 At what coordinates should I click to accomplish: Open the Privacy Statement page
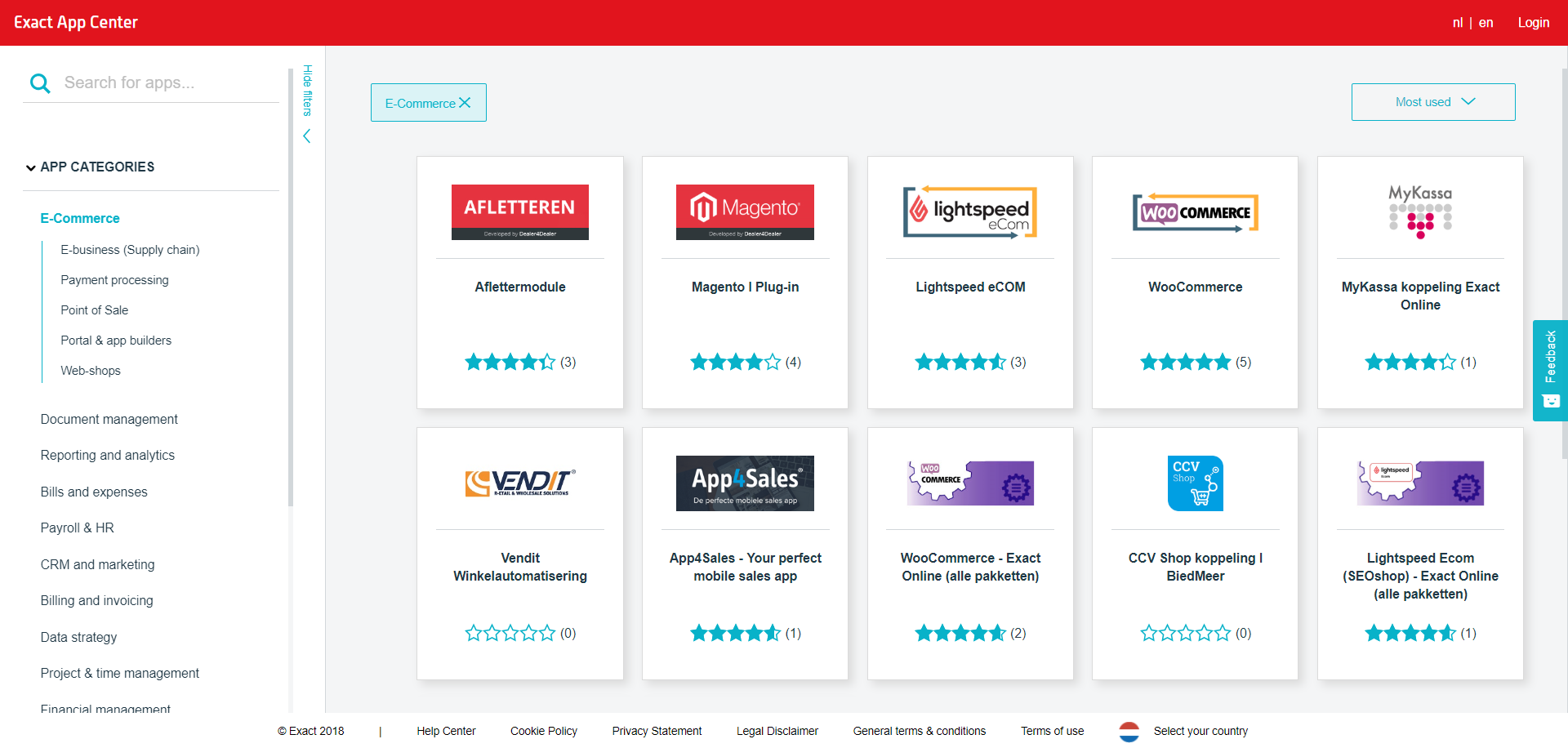pos(657,731)
